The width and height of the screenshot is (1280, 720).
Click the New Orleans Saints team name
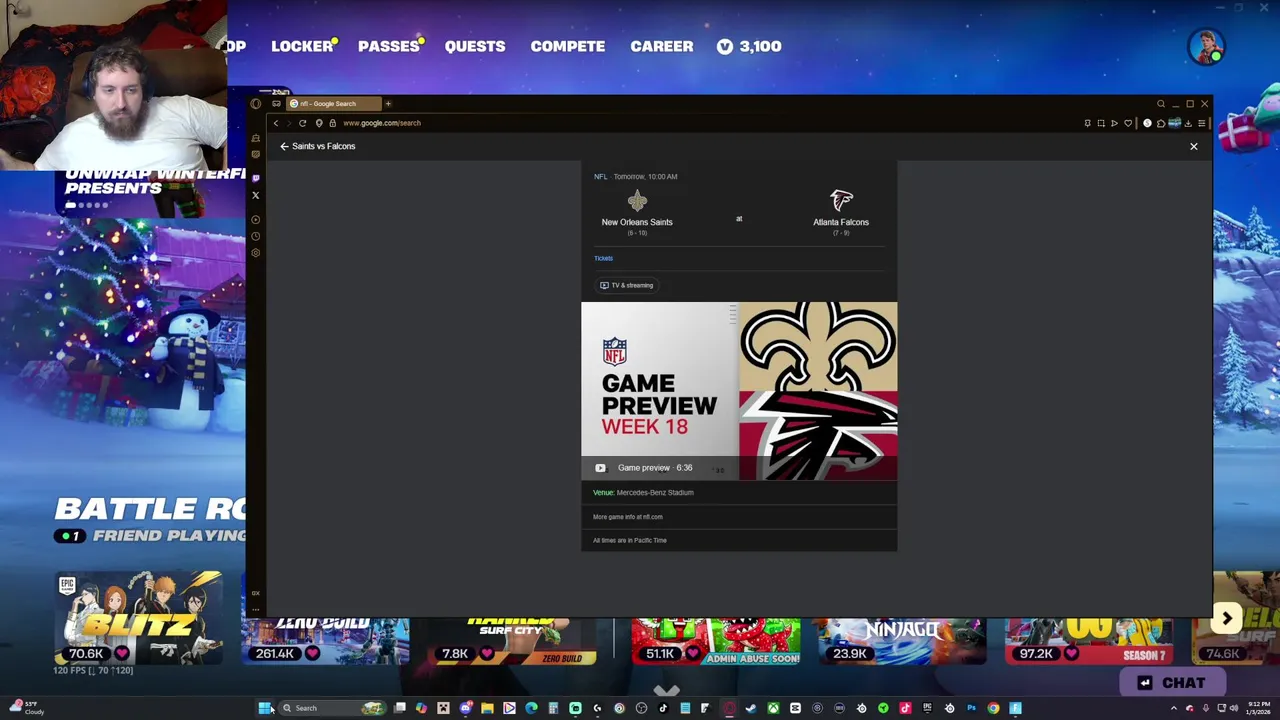pyautogui.click(x=637, y=222)
